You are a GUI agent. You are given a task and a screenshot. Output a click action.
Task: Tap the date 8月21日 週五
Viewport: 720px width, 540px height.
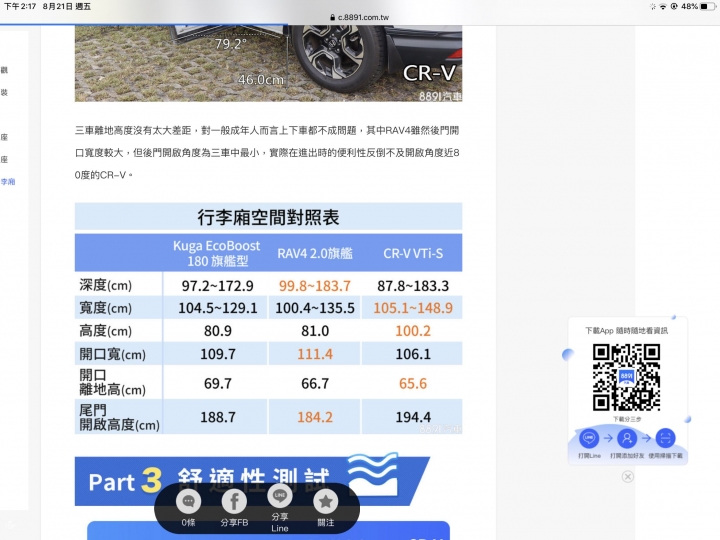pos(67,6)
